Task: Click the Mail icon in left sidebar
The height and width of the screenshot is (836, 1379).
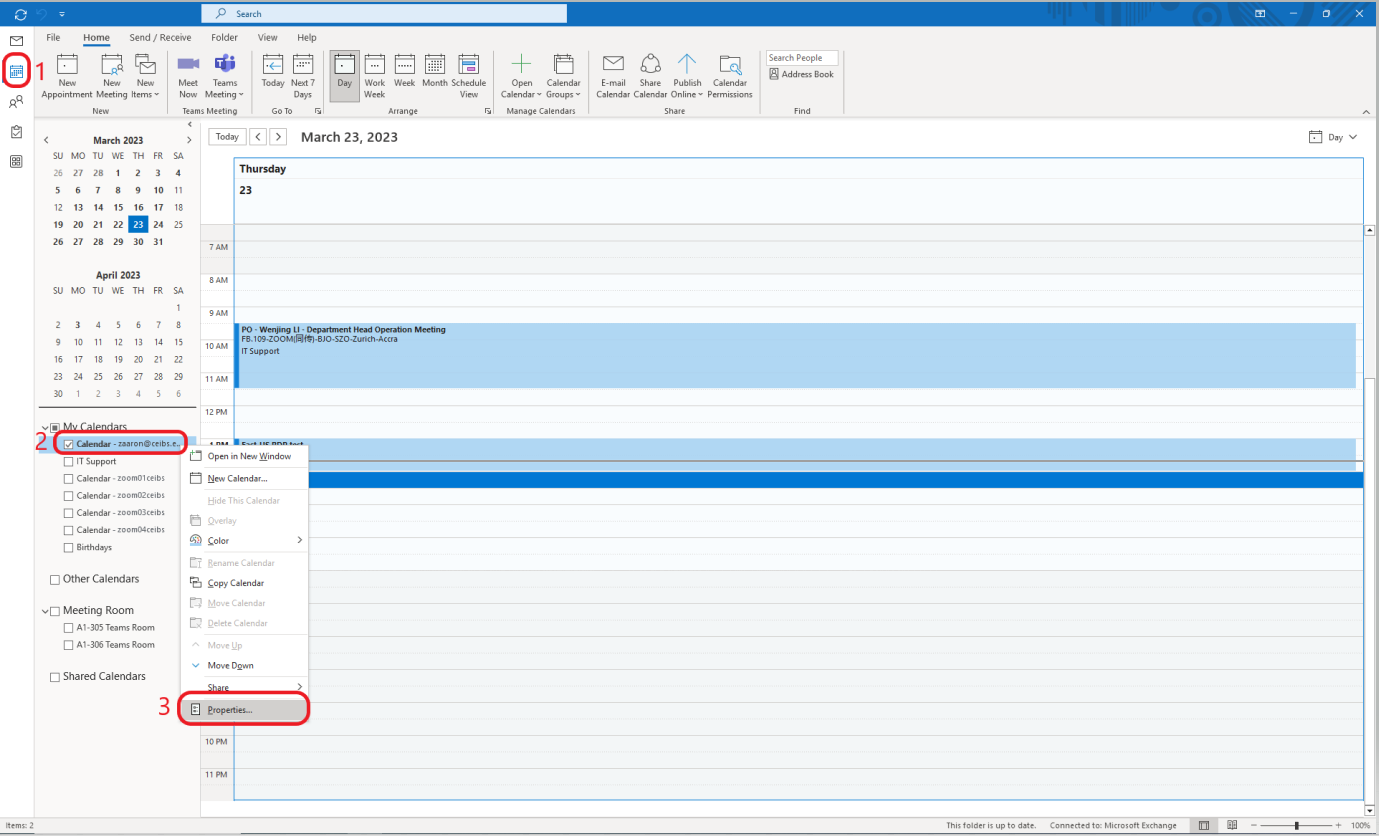Action: [16, 41]
